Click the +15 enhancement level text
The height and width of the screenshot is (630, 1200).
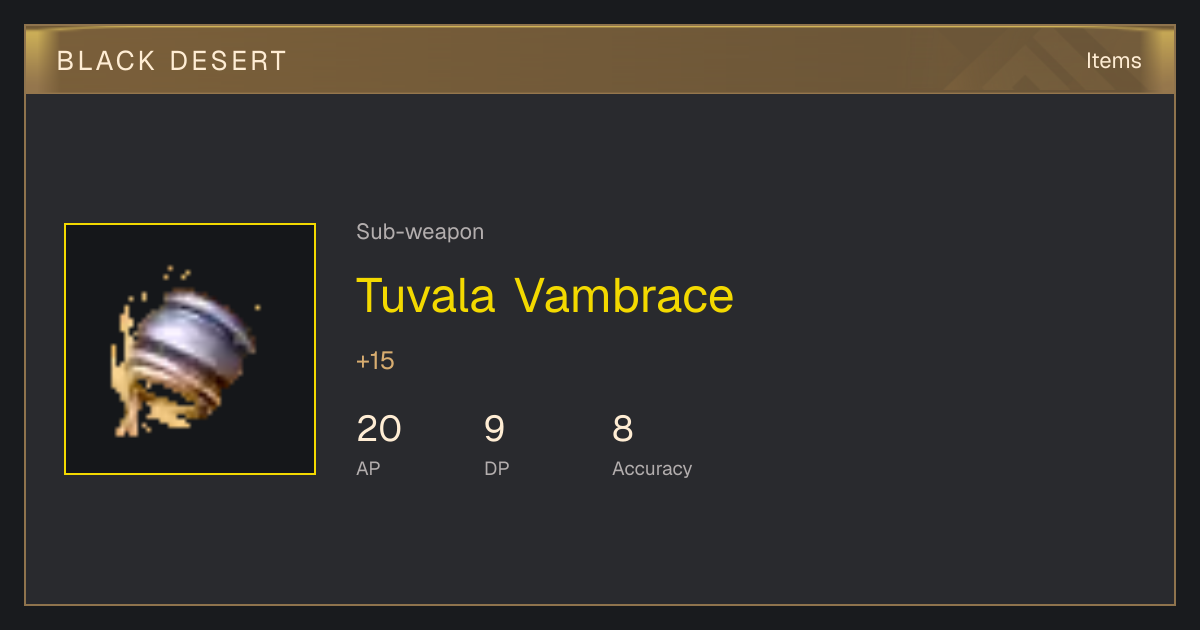tap(375, 361)
